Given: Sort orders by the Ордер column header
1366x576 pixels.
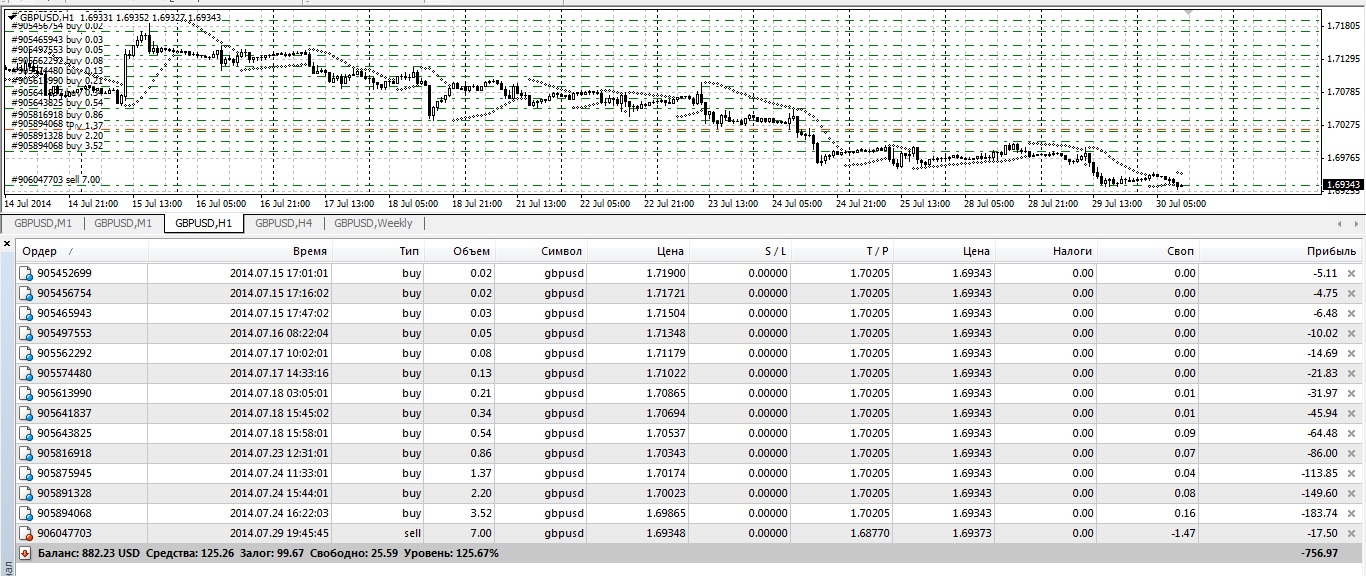Looking at the screenshot, I should click(82, 251).
